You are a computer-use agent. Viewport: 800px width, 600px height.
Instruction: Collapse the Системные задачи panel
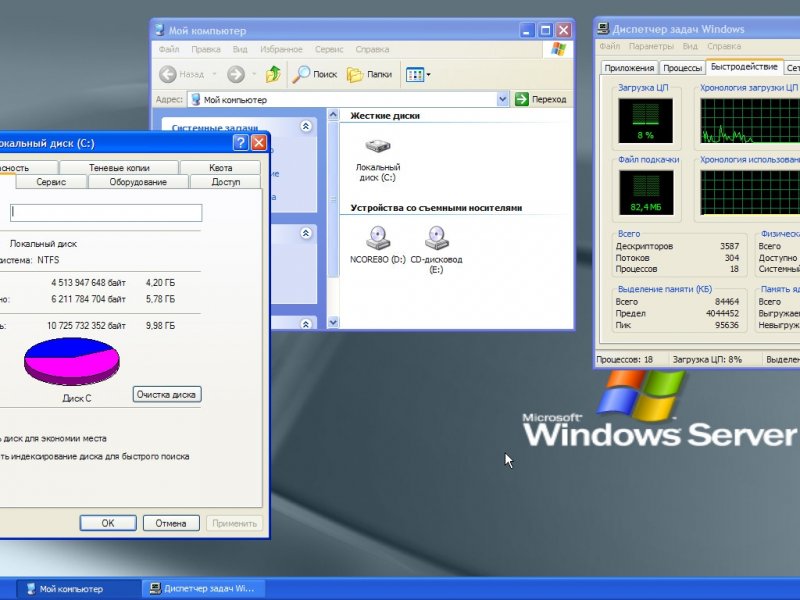tap(306, 126)
